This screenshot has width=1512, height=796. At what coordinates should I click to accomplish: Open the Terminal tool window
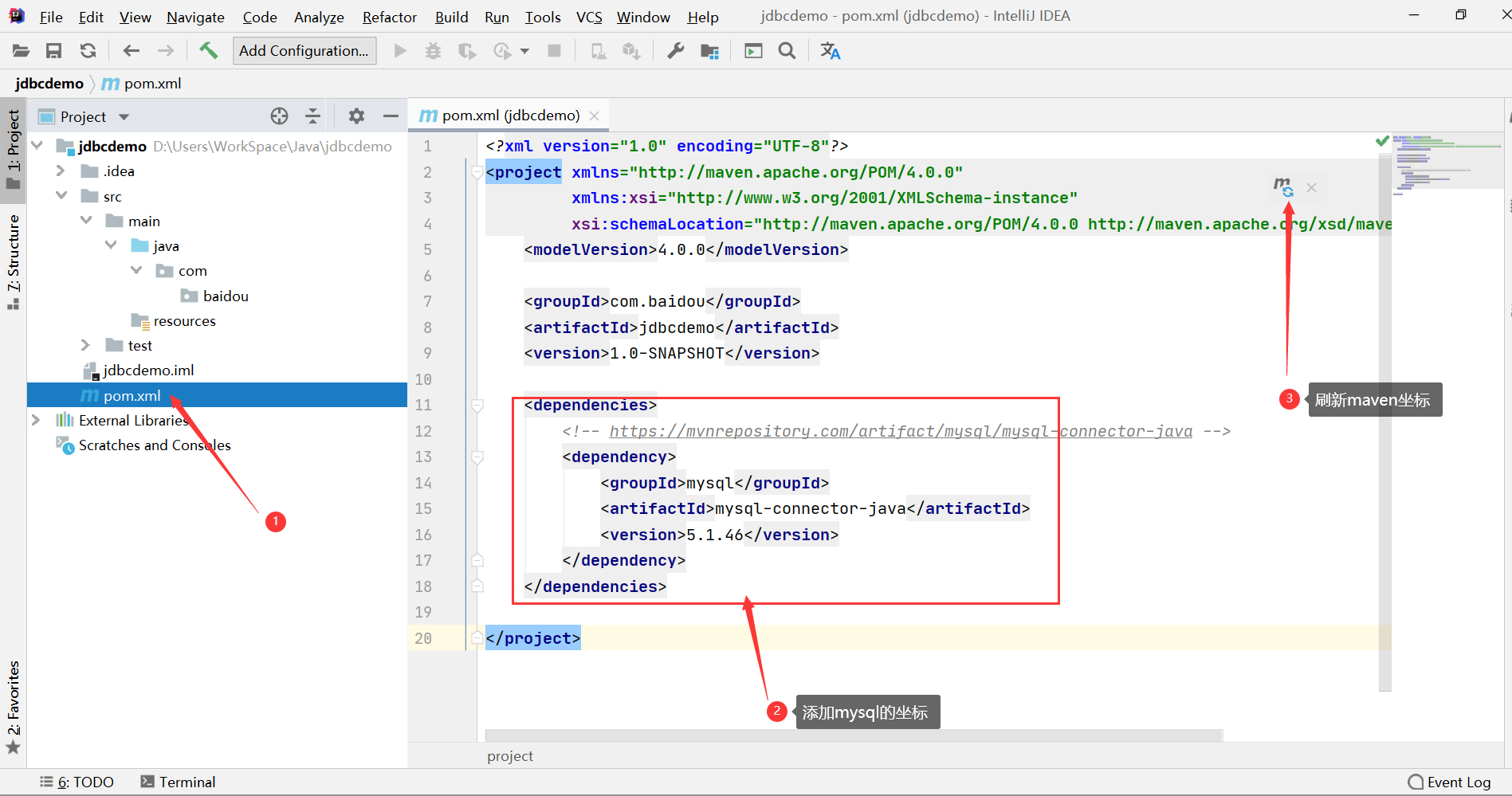click(x=178, y=782)
